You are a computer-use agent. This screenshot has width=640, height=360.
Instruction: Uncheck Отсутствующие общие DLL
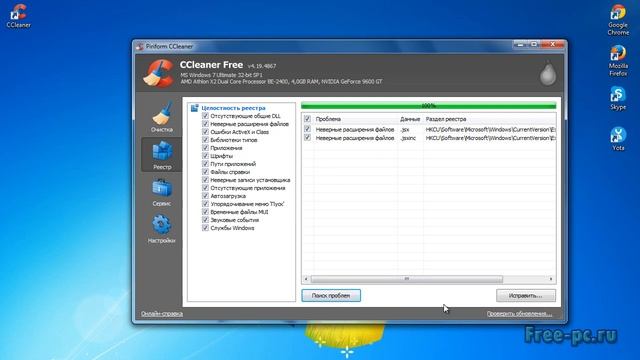tap(205, 116)
